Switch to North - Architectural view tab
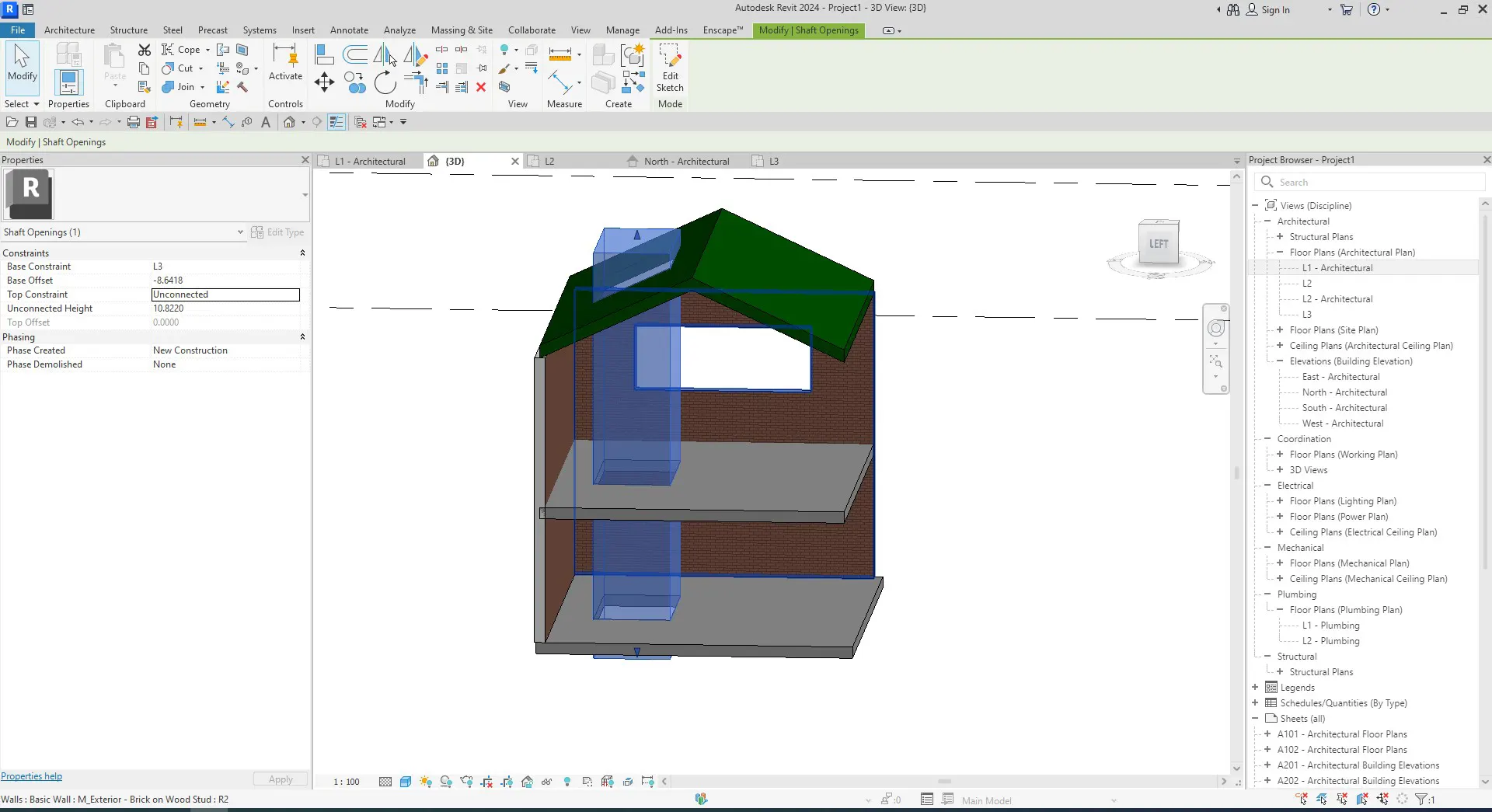 pyautogui.click(x=686, y=162)
